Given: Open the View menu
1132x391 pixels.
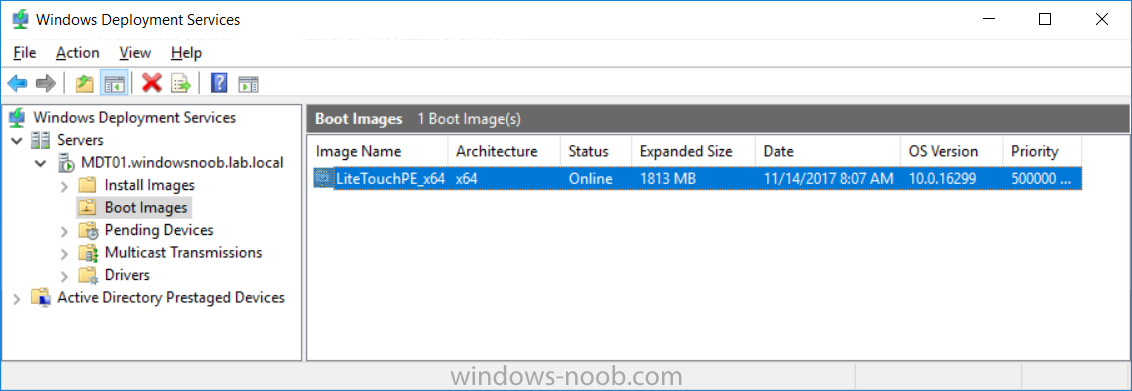Looking at the screenshot, I should [x=135, y=53].
